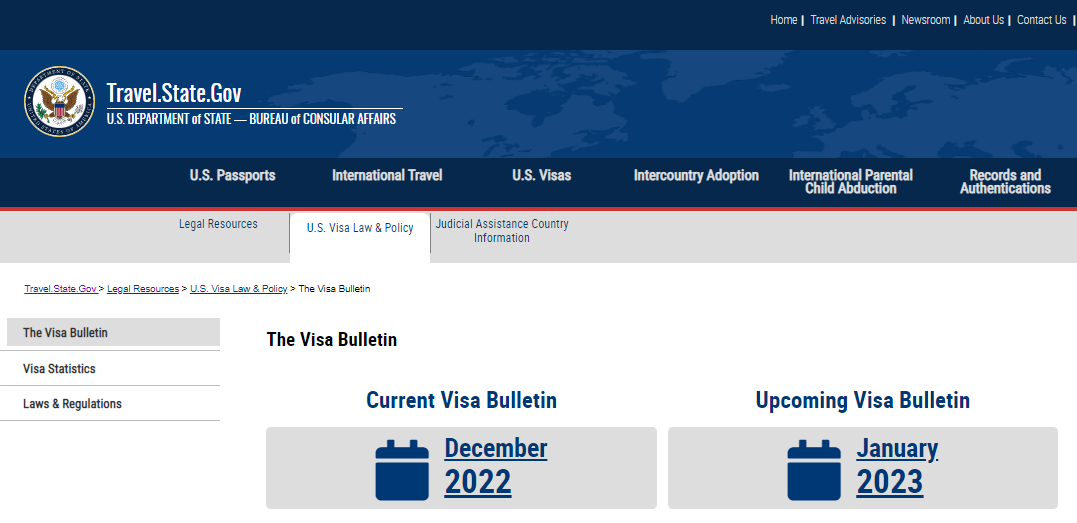Open the Intercountry Adoption menu
This screenshot has width=1077, height=523.
pyautogui.click(x=696, y=175)
